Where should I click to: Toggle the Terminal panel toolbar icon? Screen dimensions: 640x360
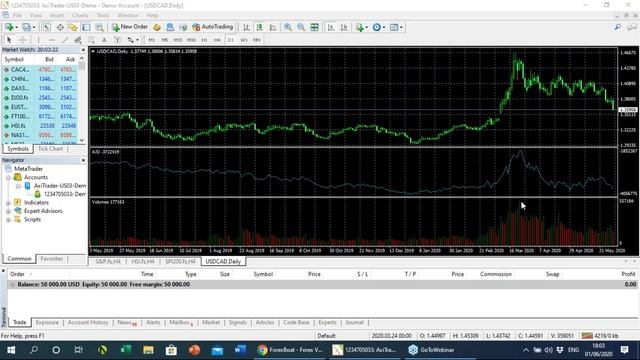coord(86,27)
